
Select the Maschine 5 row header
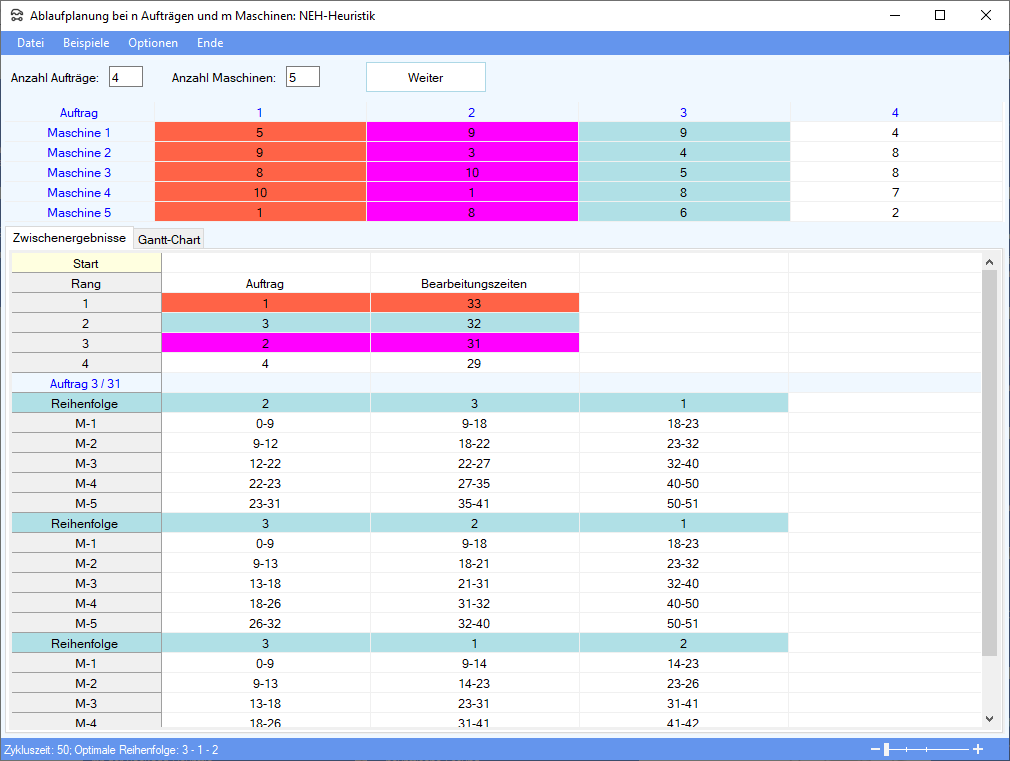(x=79, y=213)
